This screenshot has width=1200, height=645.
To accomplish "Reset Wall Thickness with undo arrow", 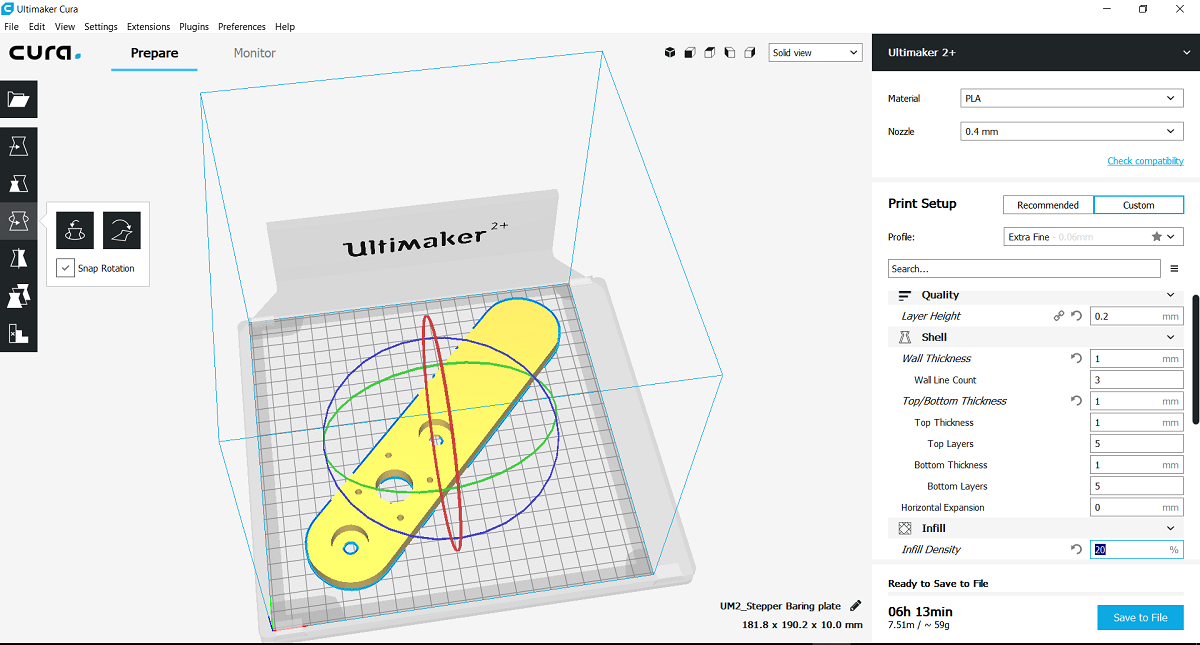I will tap(1076, 358).
